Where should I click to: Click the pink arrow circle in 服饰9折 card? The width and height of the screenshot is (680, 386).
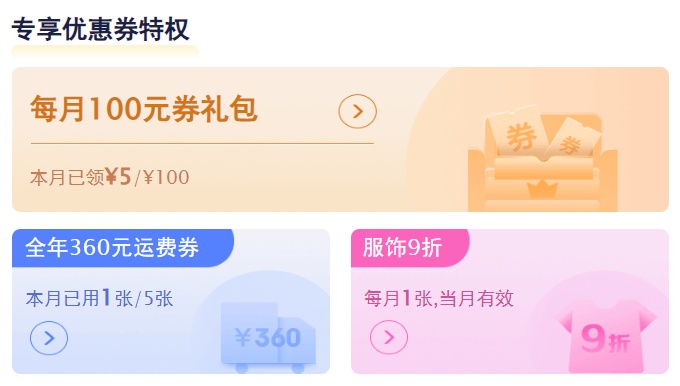click(389, 337)
